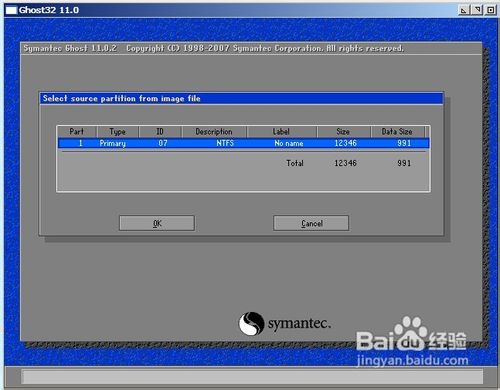Click the Part column header
The height and width of the screenshot is (390, 500).
tap(77, 132)
